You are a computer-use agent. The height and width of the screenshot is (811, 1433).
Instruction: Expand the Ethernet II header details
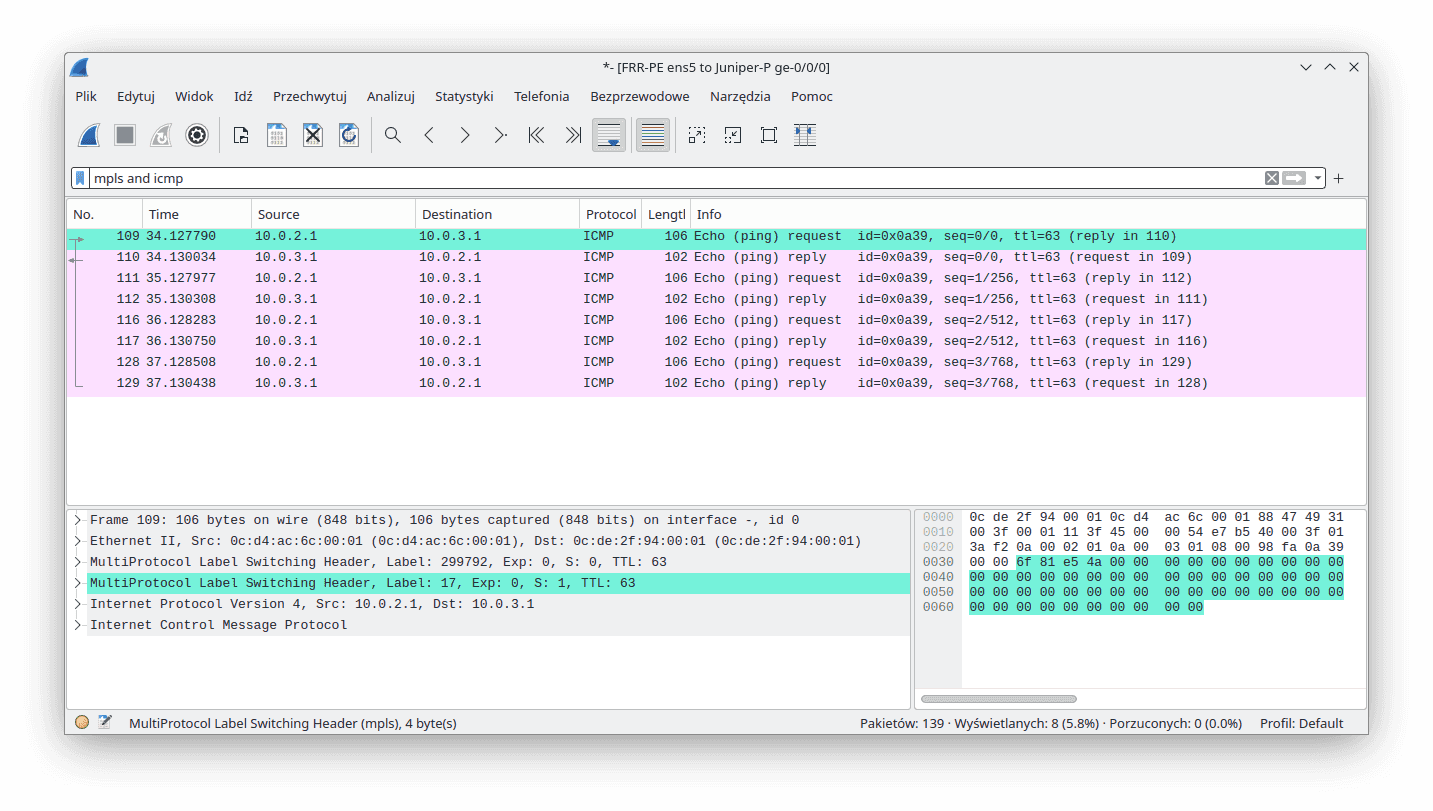click(x=77, y=540)
